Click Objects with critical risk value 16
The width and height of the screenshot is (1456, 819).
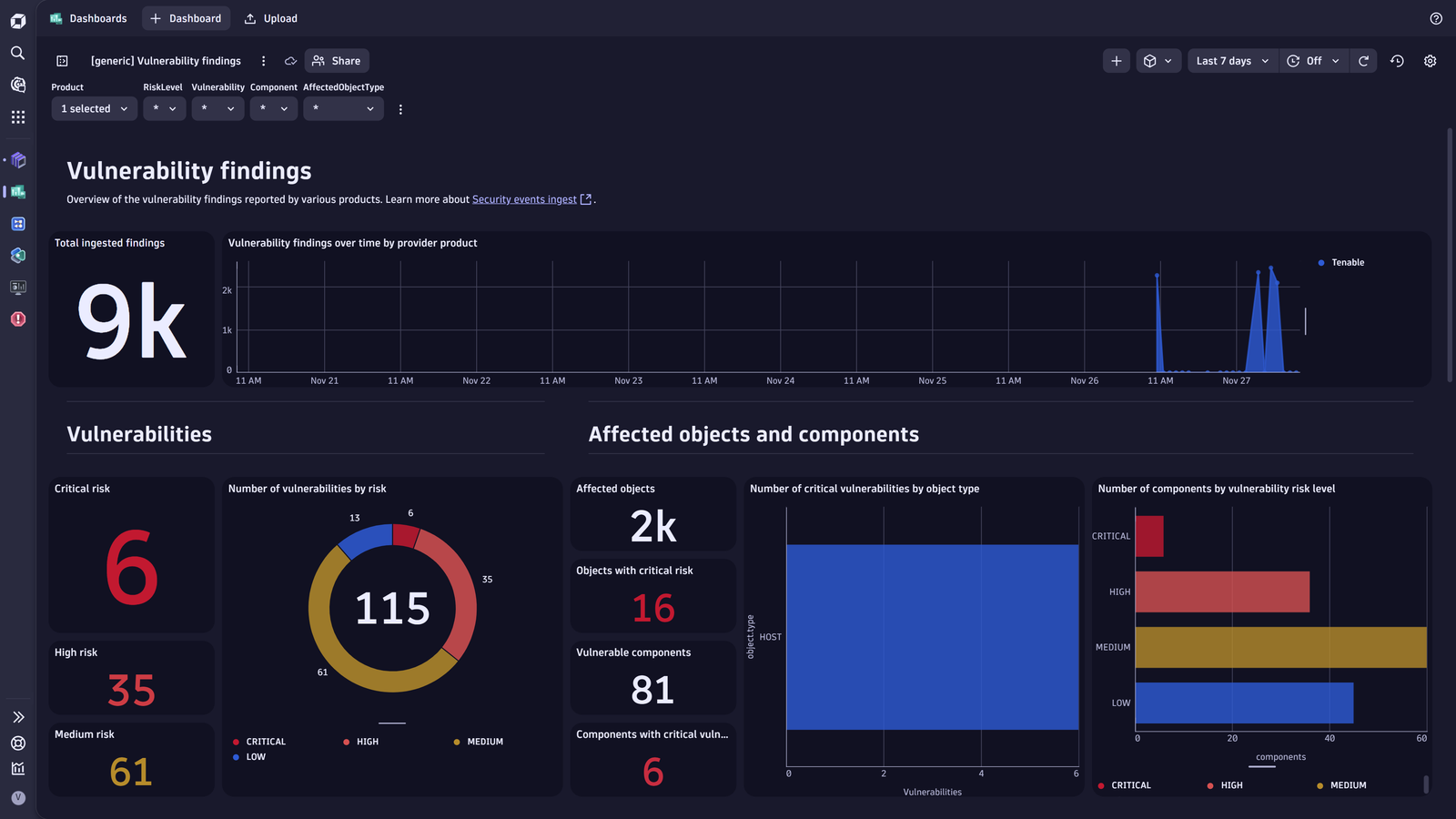tap(653, 609)
